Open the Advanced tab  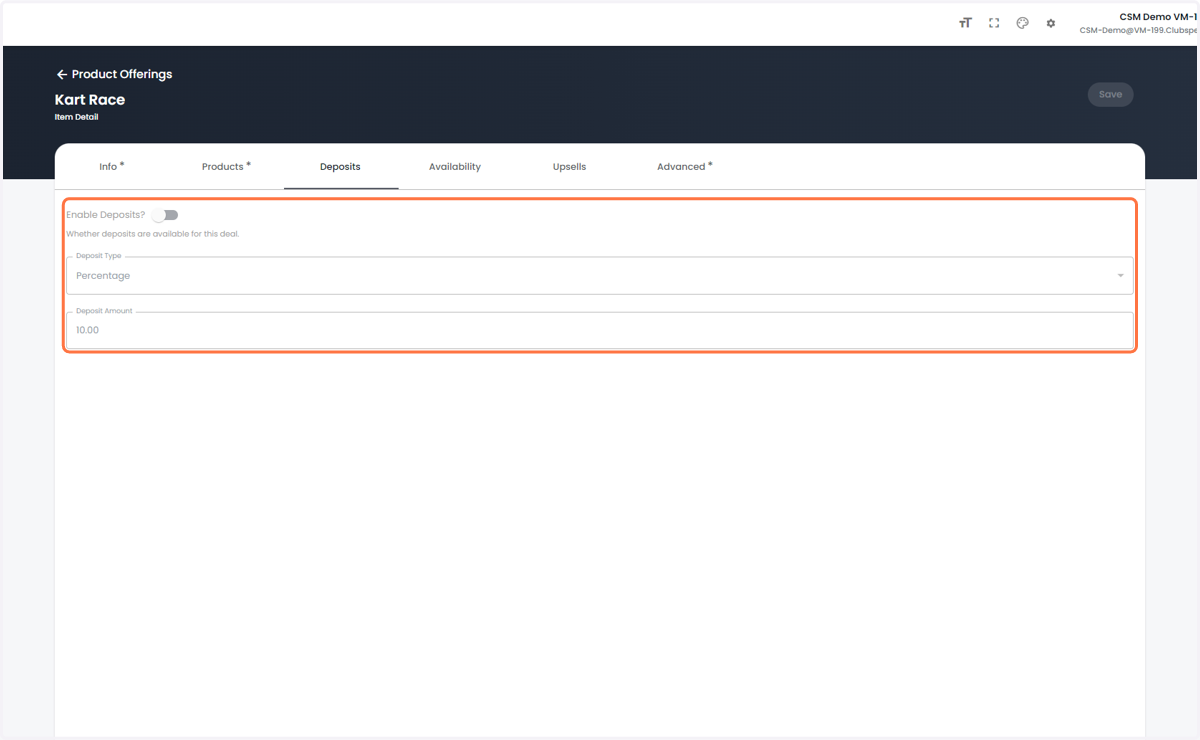[684, 166]
